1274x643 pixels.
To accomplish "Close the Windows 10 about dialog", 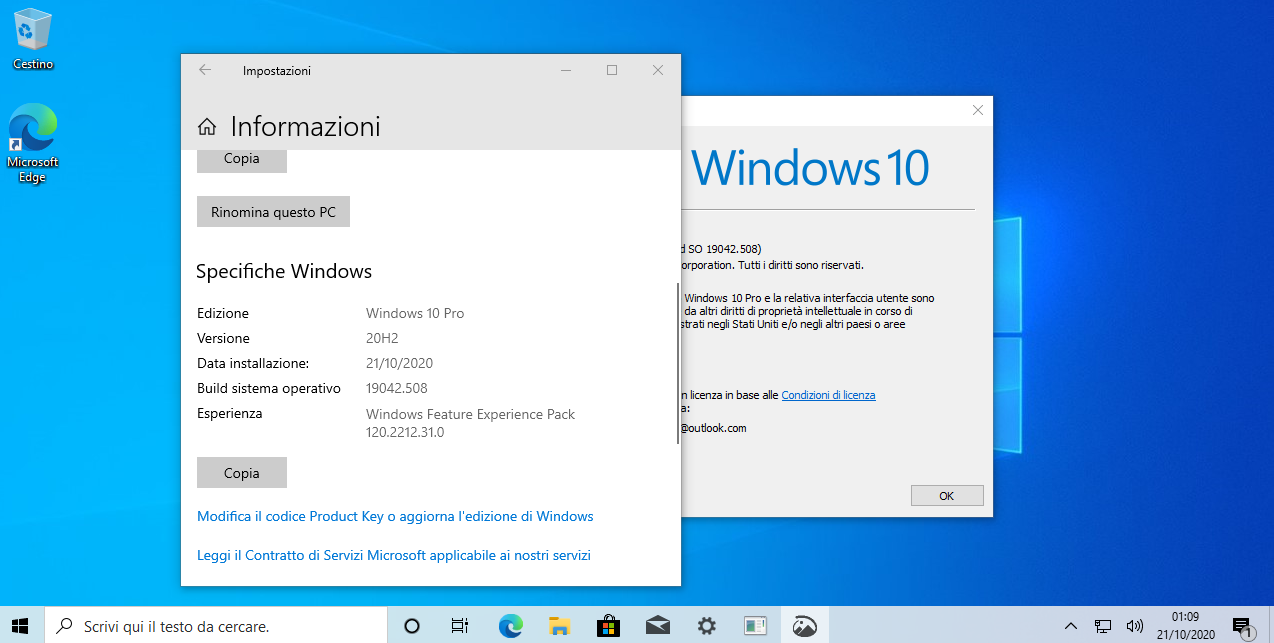I will pyautogui.click(x=977, y=111).
